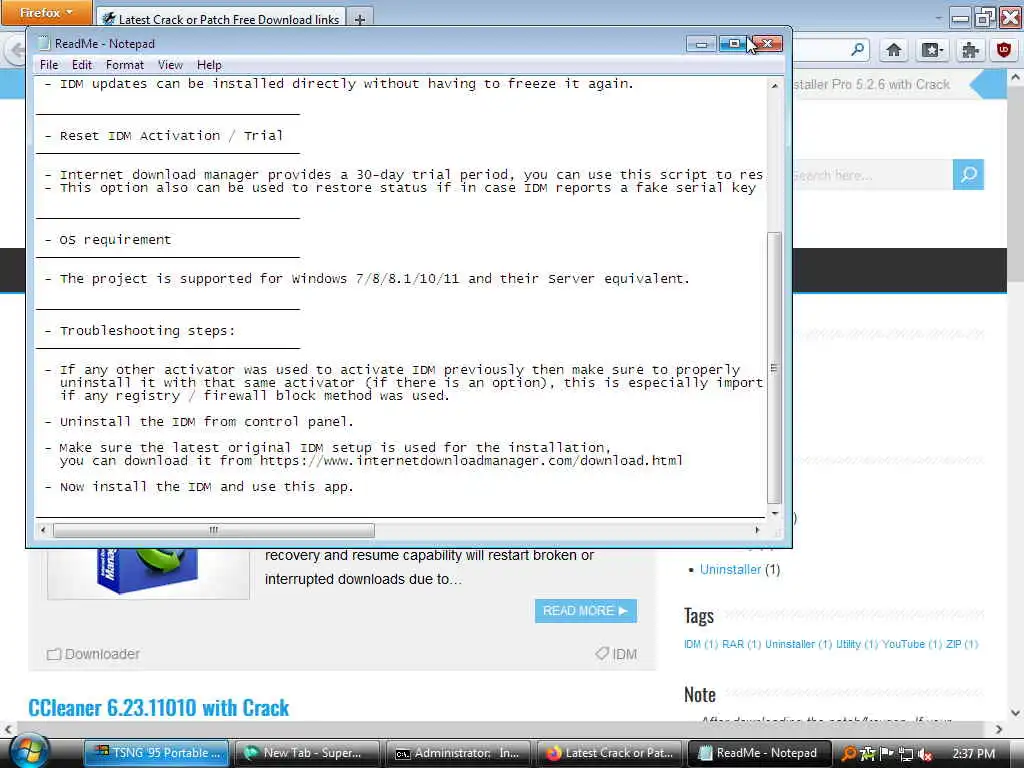Click the Utility (1) tag
The height and width of the screenshot is (768, 1024).
click(x=857, y=644)
